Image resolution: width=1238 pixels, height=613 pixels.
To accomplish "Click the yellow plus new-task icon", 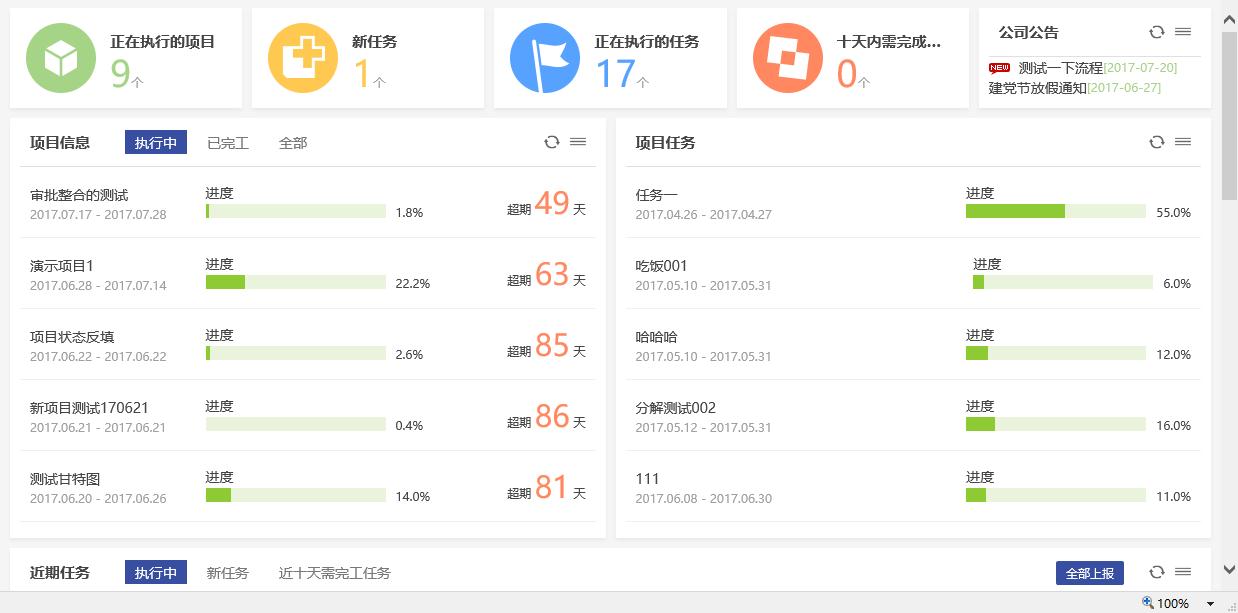I will tap(302, 58).
